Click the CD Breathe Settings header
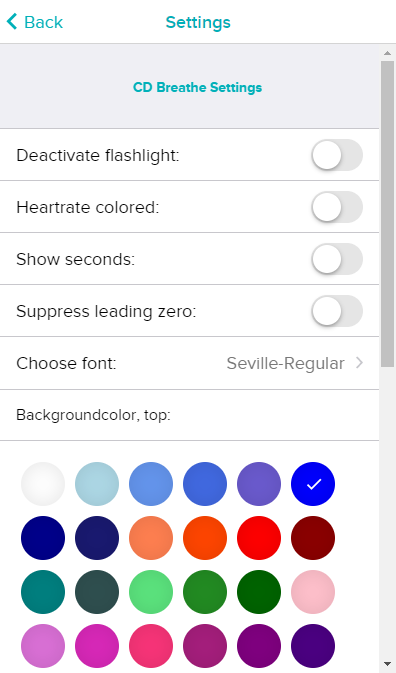 click(197, 87)
